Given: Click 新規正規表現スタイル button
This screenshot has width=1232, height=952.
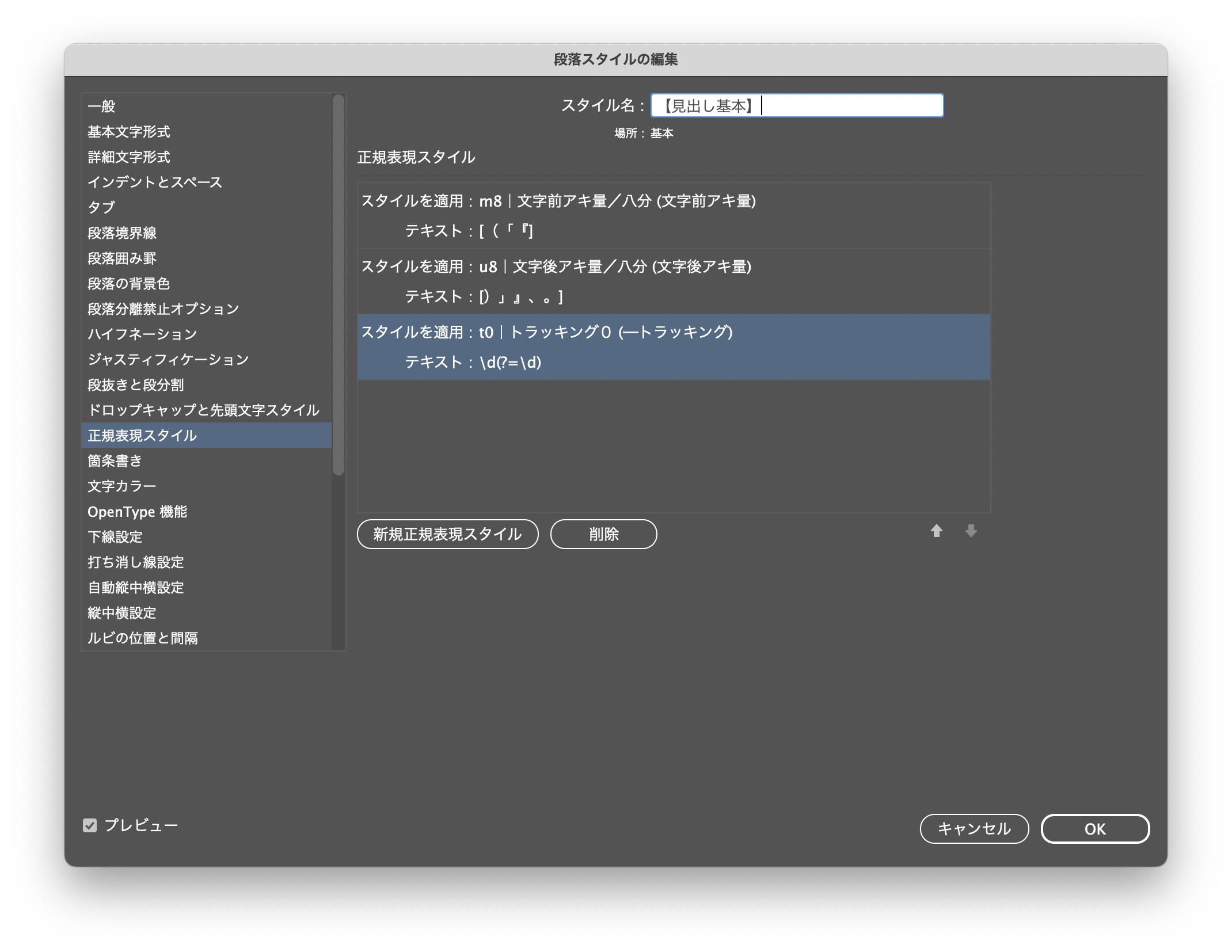Looking at the screenshot, I should click(x=447, y=534).
